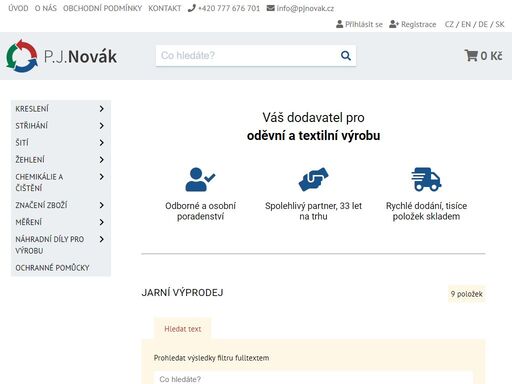Image resolution: width=512 pixels, height=384 pixels.
Task: Switch language to CZ
Action: (449, 24)
